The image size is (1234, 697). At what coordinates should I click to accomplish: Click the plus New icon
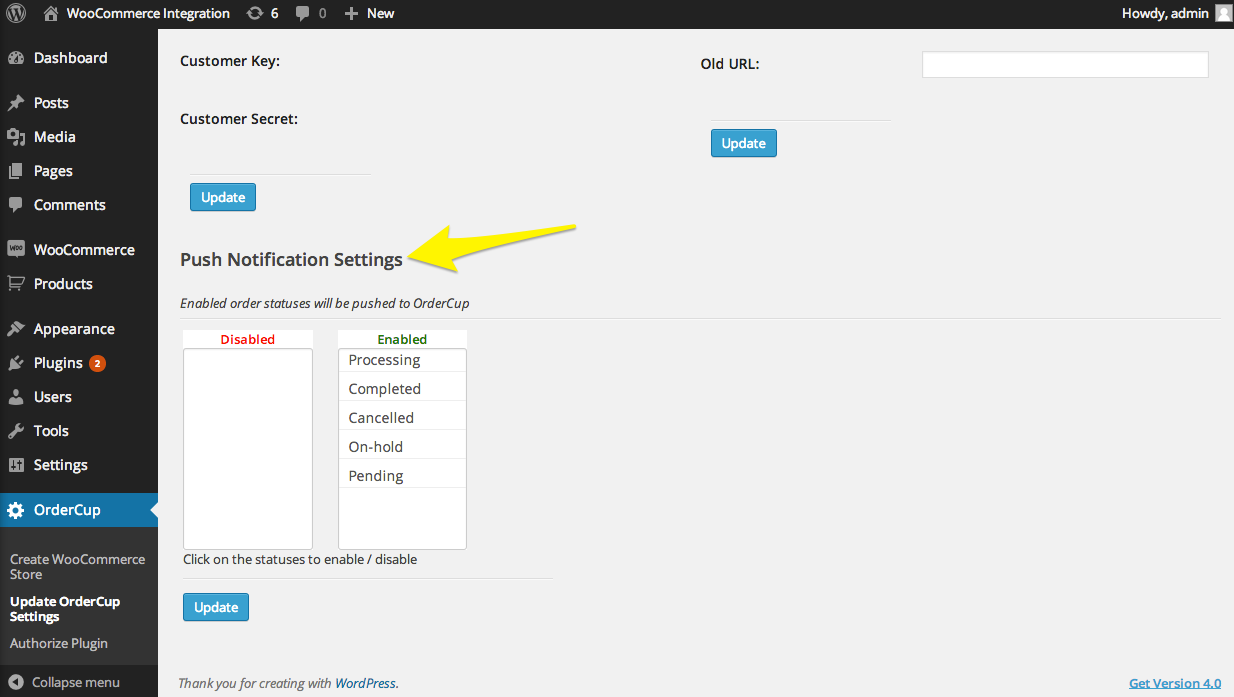coord(351,14)
